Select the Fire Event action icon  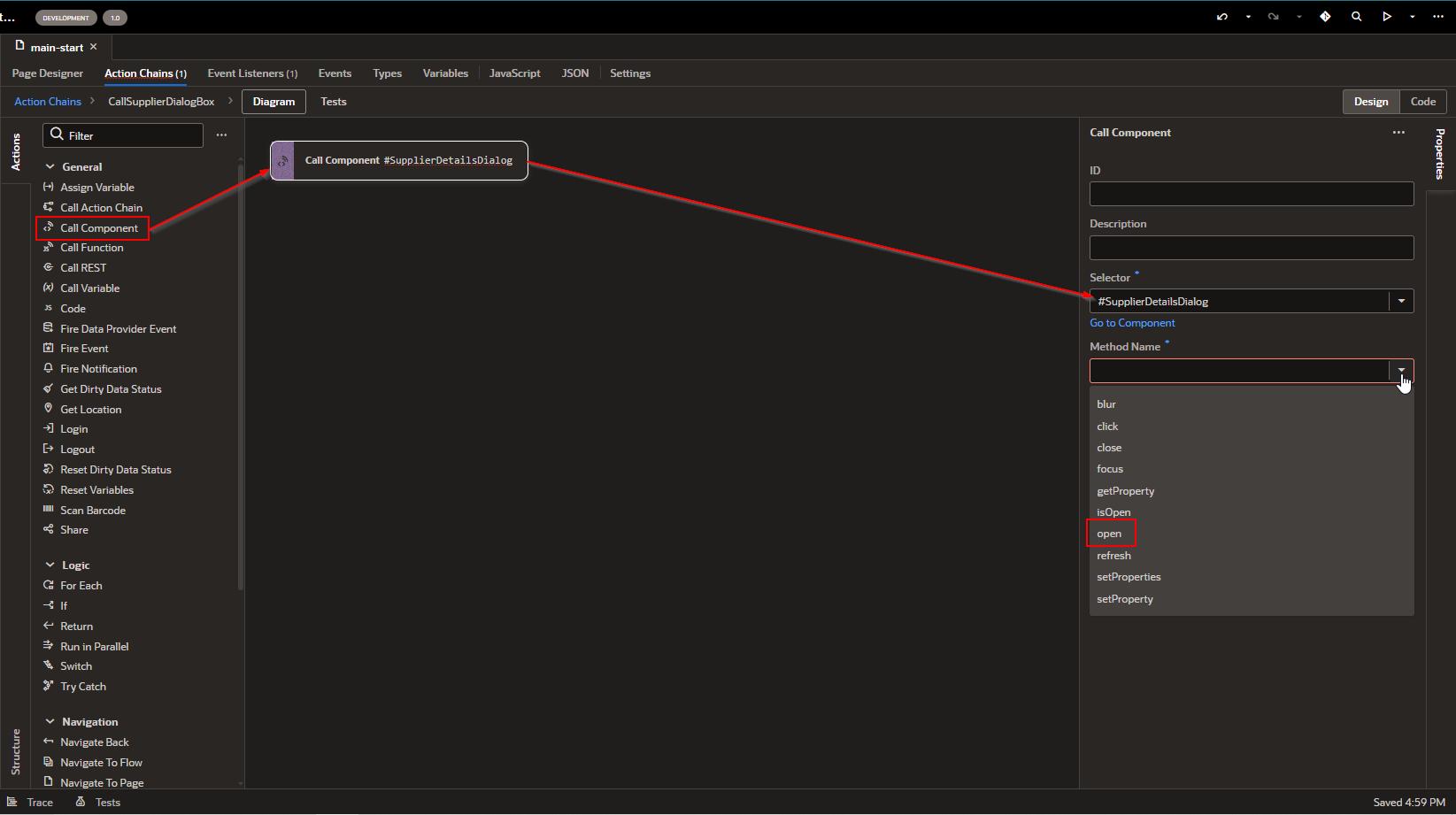click(49, 348)
